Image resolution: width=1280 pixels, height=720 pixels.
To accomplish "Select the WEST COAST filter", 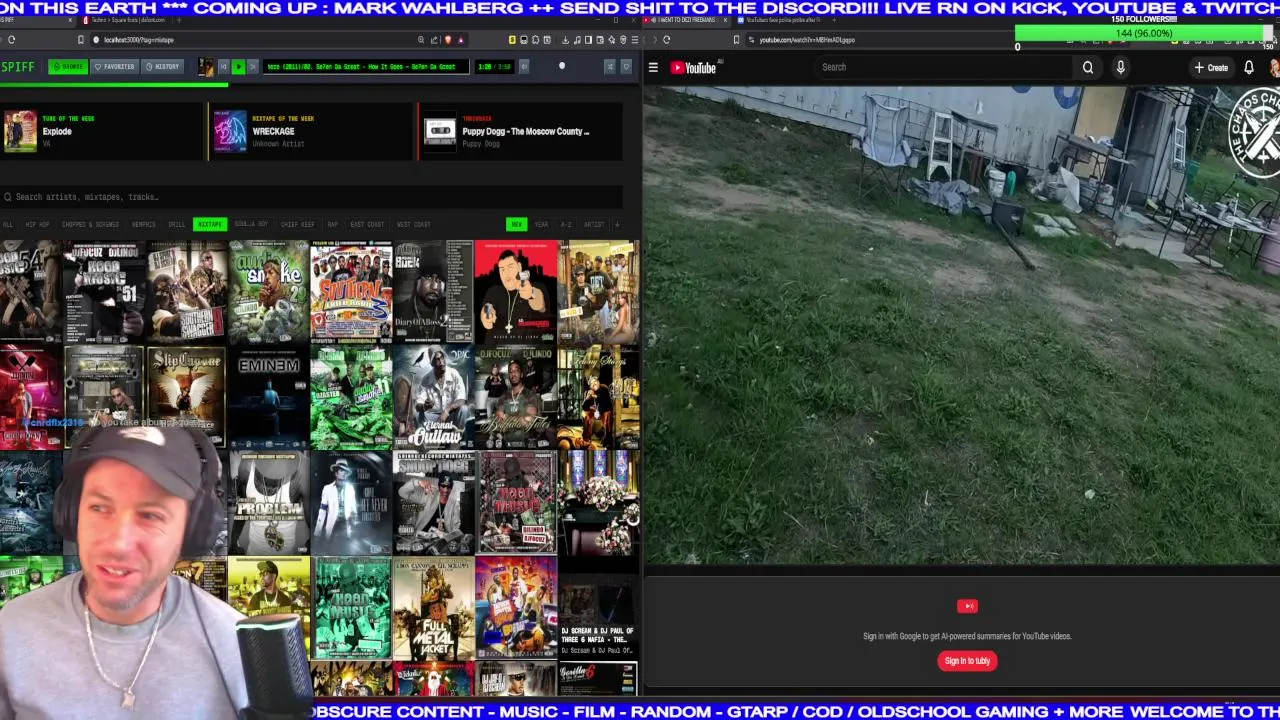I will click(413, 224).
